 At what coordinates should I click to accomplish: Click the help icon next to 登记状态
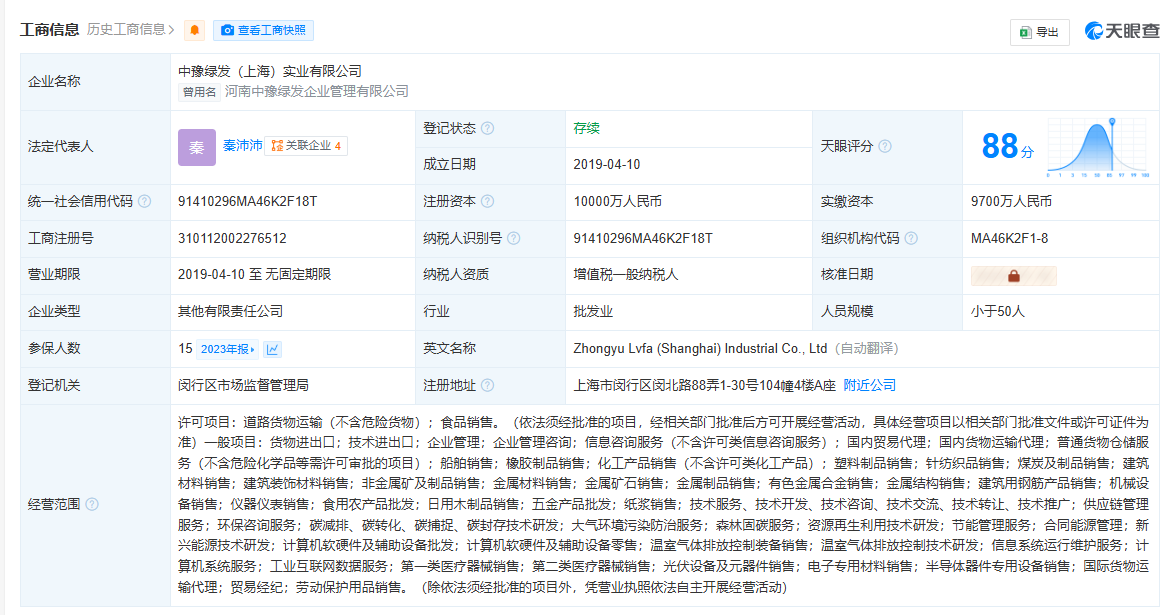pyautogui.click(x=487, y=129)
